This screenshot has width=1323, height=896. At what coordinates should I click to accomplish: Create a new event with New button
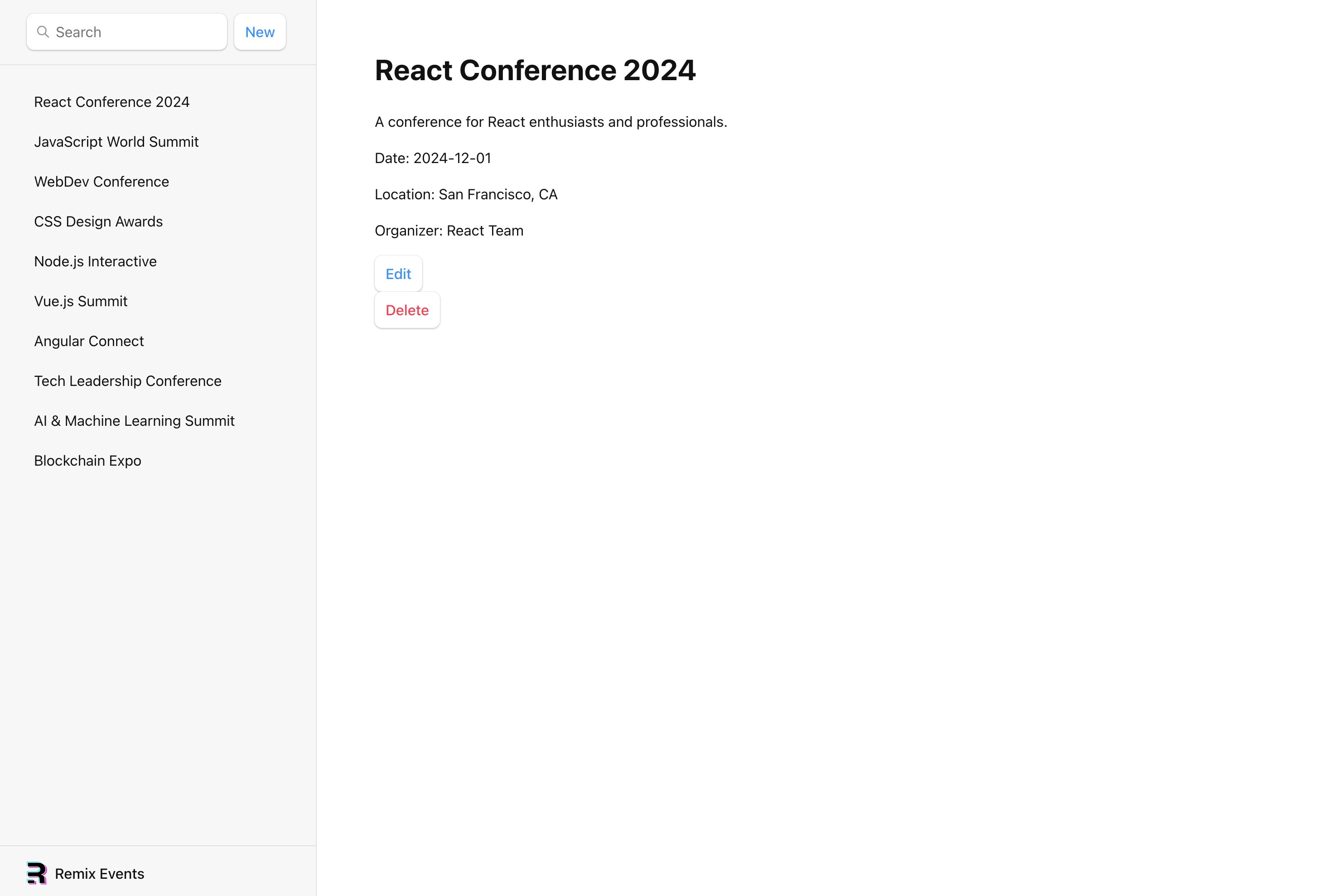[x=260, y=32]
